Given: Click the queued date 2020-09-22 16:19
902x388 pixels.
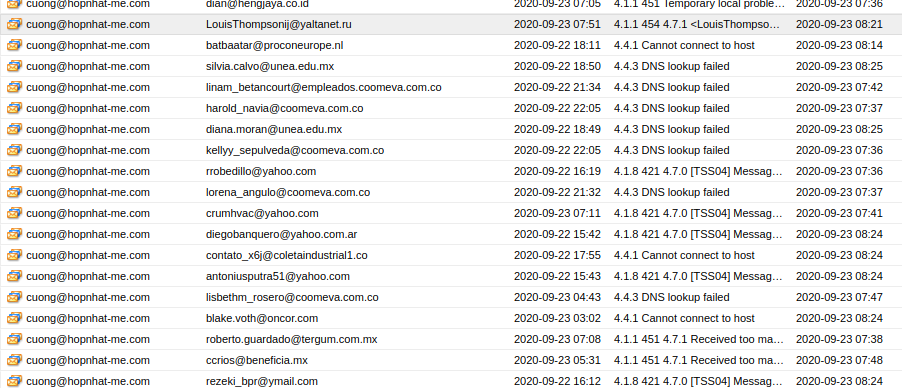Looking at the screenshot, I should 557,172.
